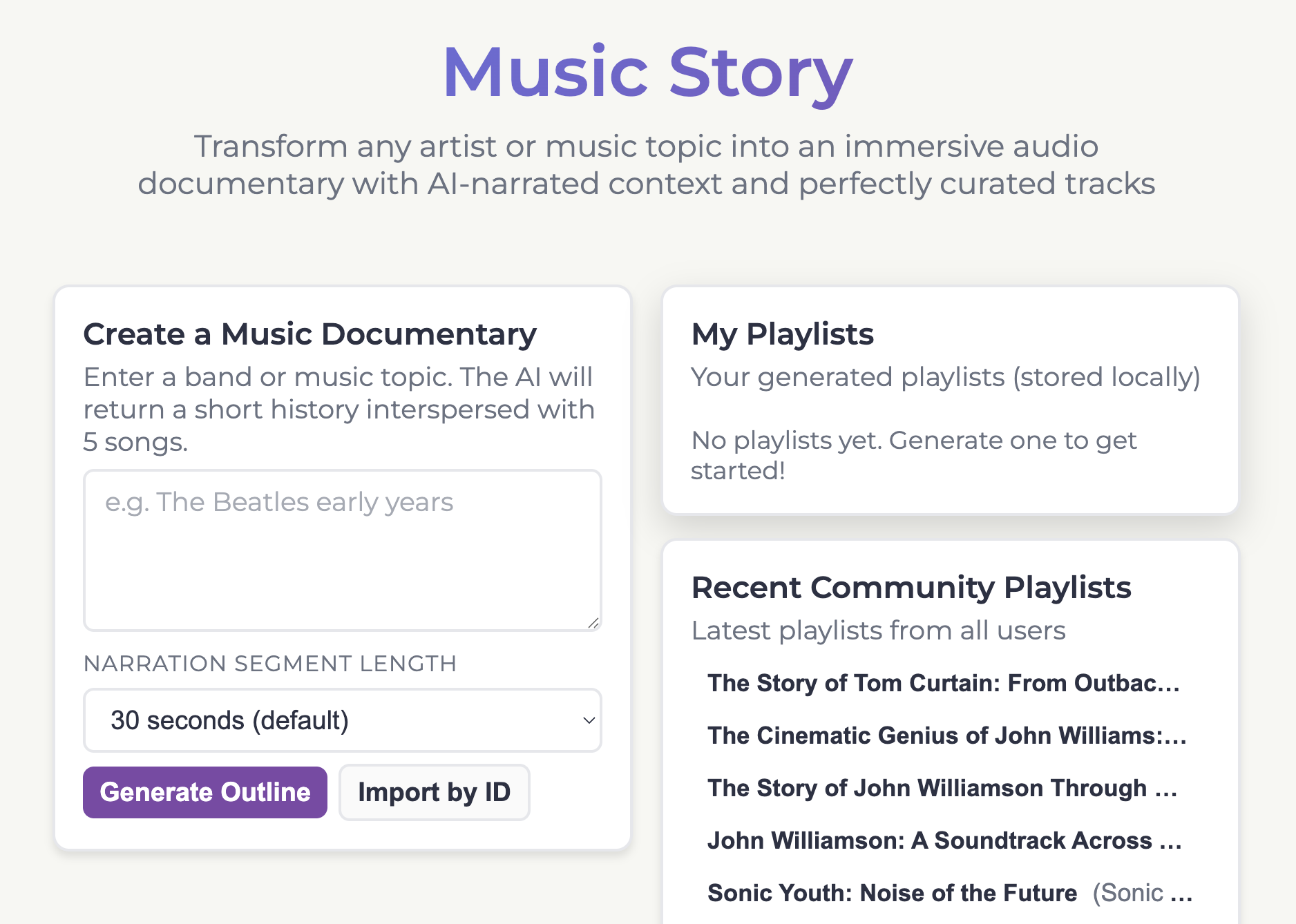Screen dimensions: 1296x924
Task: Click the Music Story page title
Action: point(647,72)
